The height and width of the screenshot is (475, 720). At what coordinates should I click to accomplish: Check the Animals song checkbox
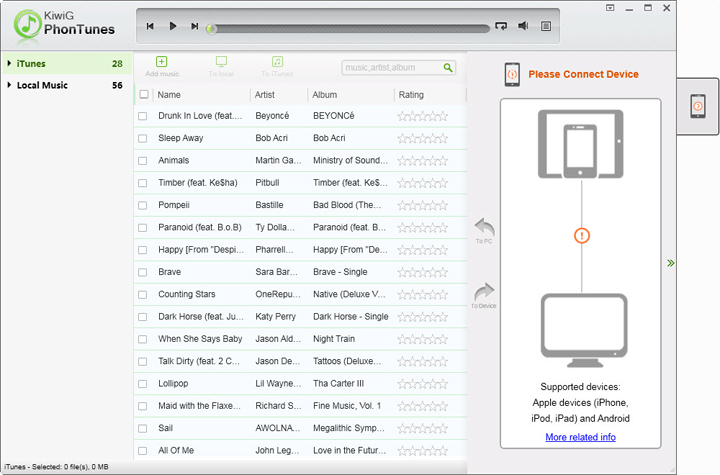click(x=143, y=161)
